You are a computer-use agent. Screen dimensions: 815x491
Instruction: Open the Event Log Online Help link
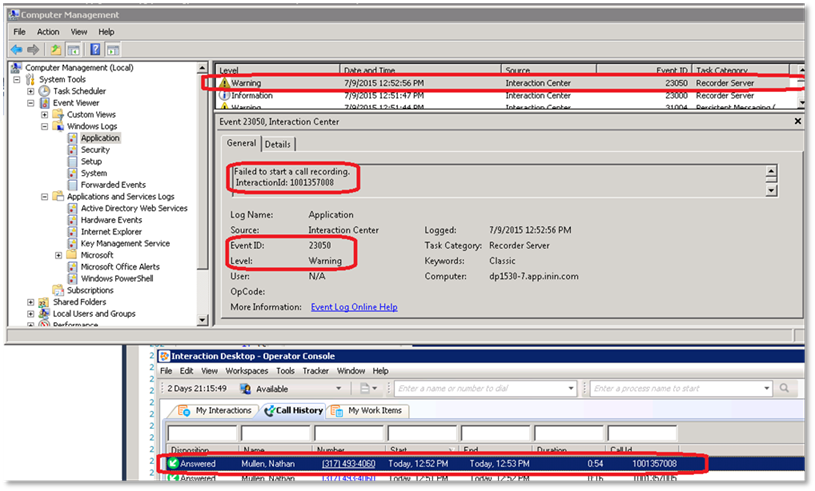click(x=354, y=307)
